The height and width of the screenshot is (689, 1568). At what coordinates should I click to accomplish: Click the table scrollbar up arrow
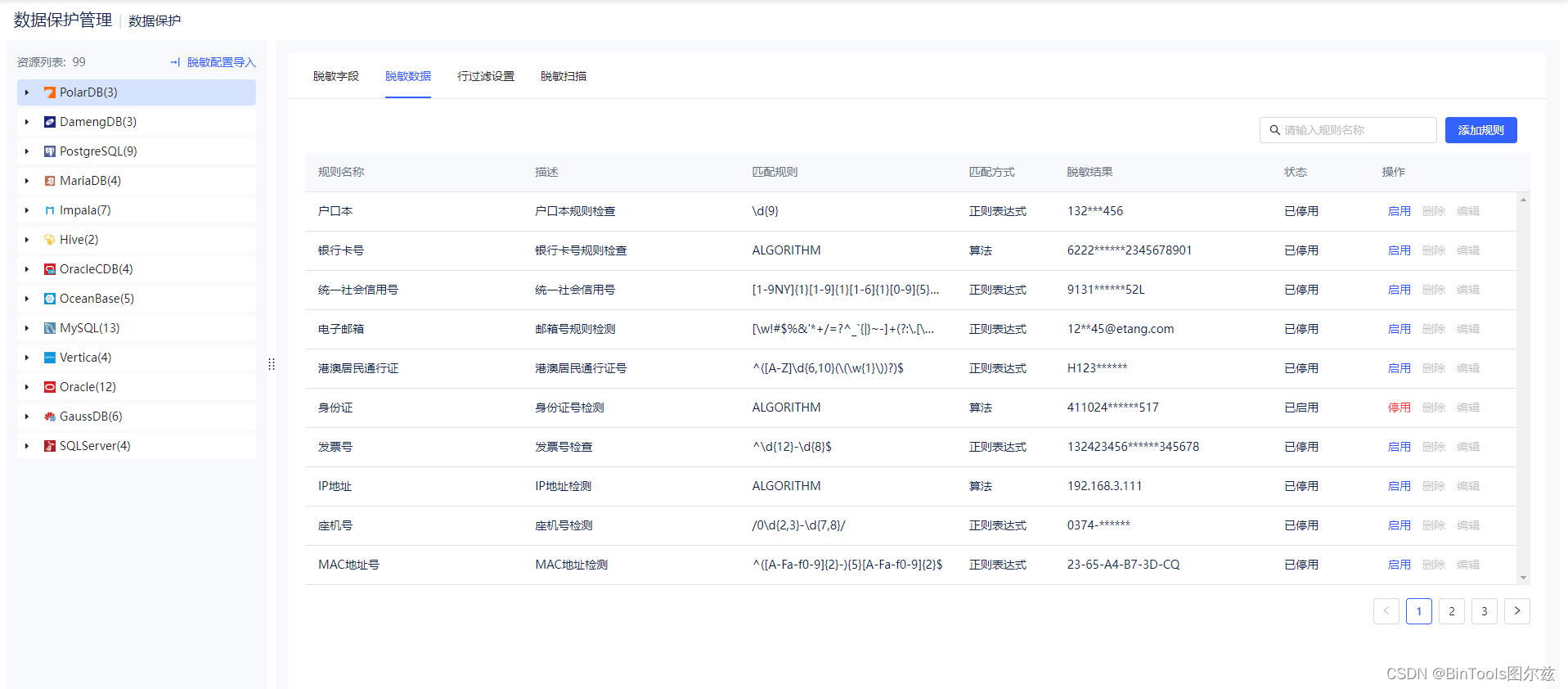click(1523, 200)
